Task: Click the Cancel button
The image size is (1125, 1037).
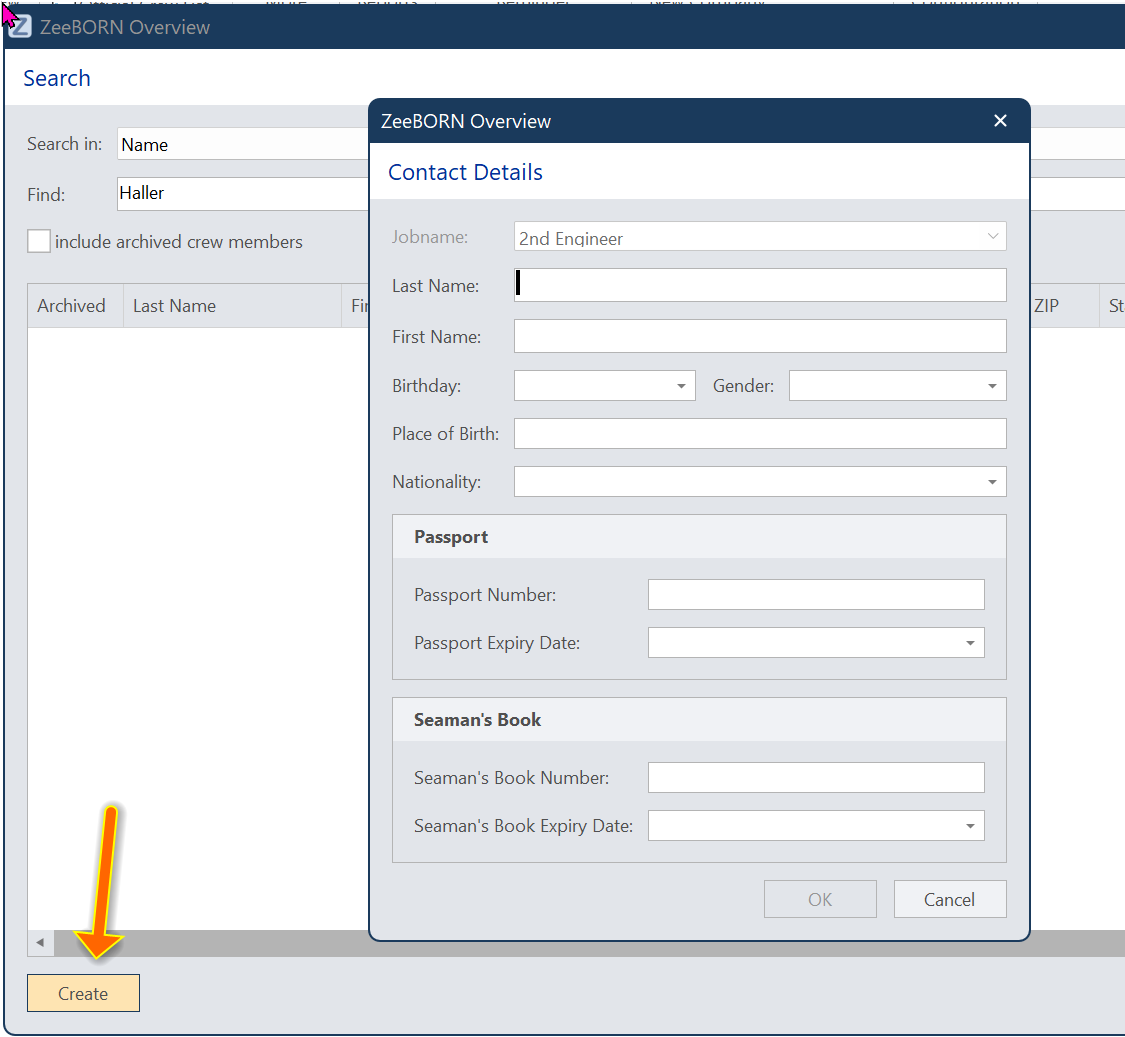Action: coord(950,898)
